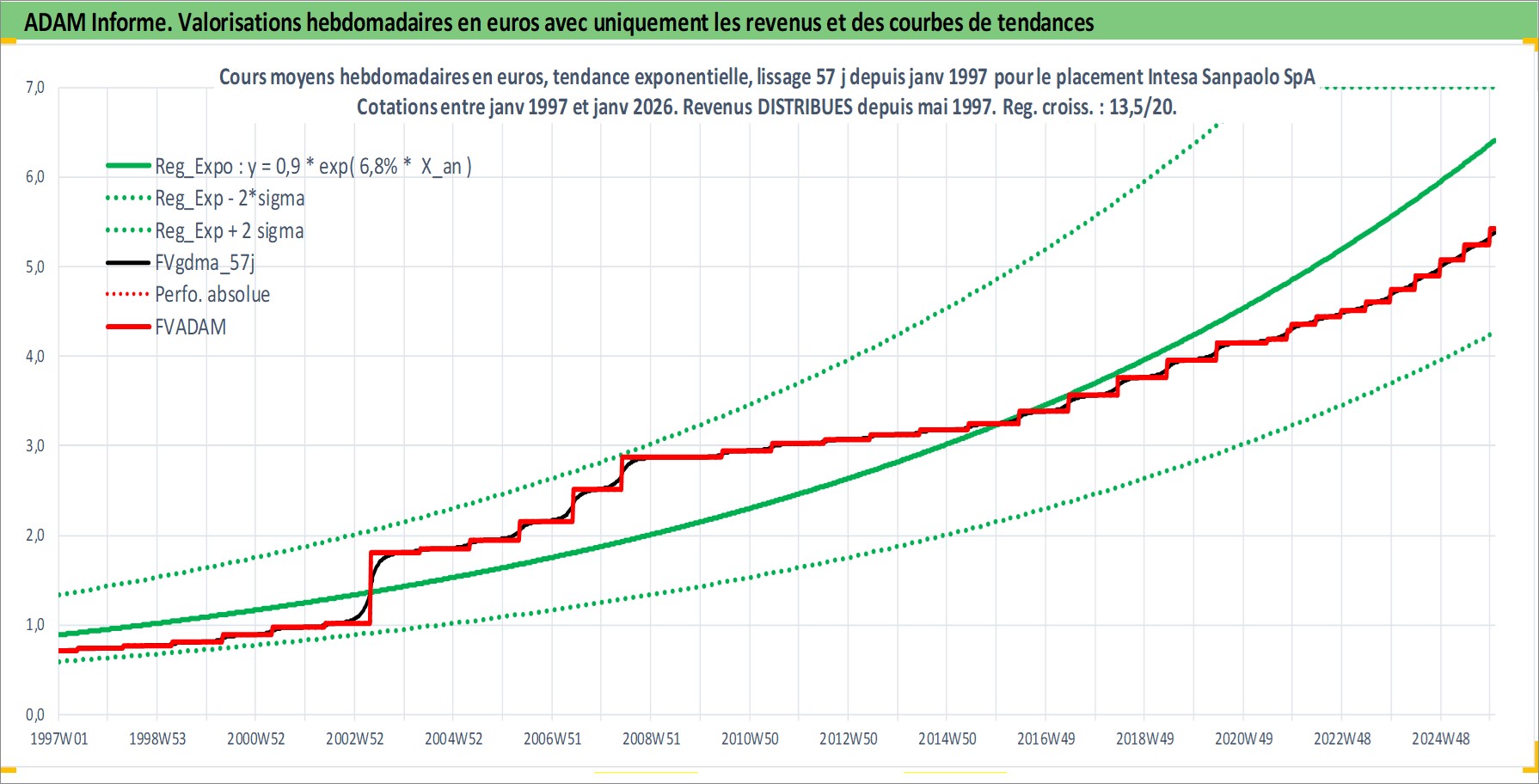Click the green banner title starting "ADAM Informe"

click(x=559, y=22)
